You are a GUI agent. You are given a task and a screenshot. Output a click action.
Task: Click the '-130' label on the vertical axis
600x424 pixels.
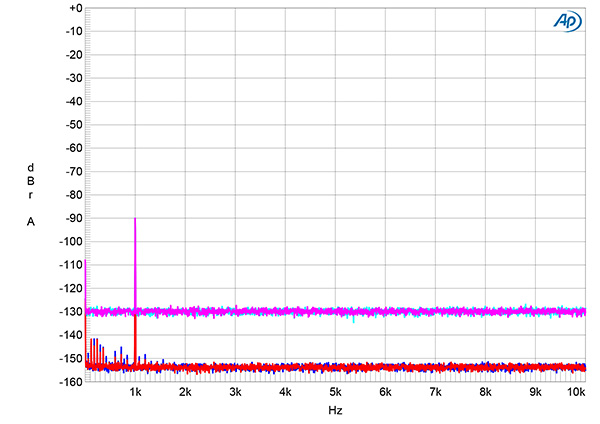coord(71,311)
